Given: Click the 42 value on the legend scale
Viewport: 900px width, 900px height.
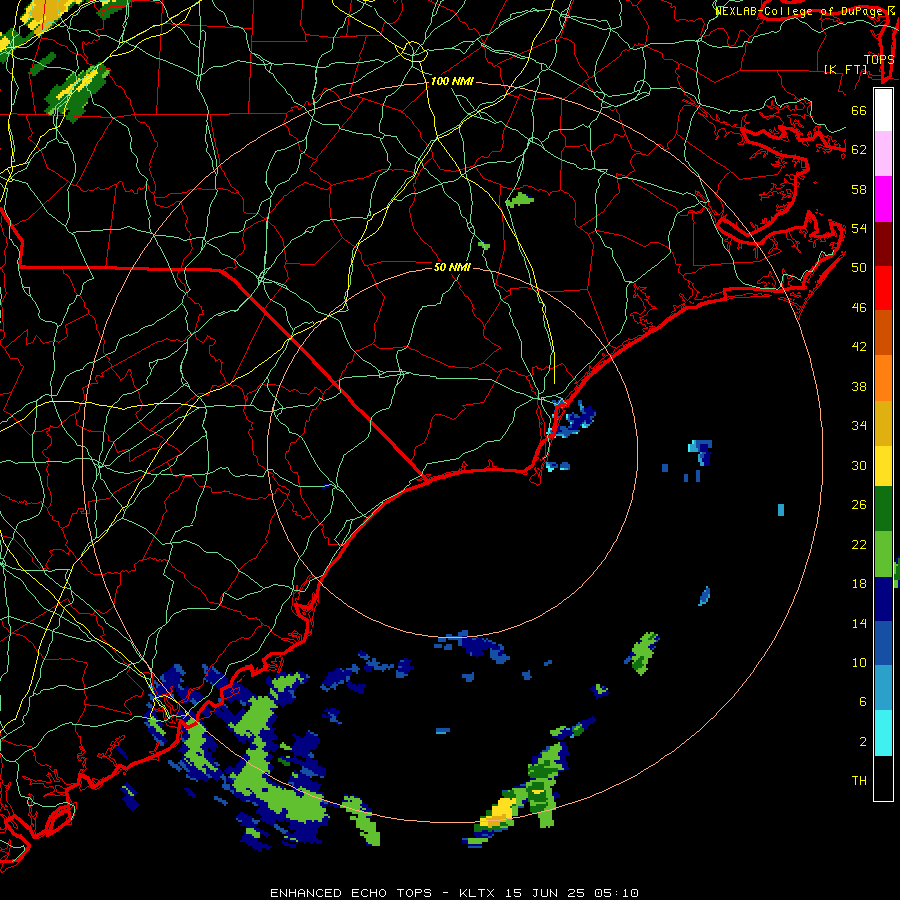Looking at the screenshot, I should point(859,347).
